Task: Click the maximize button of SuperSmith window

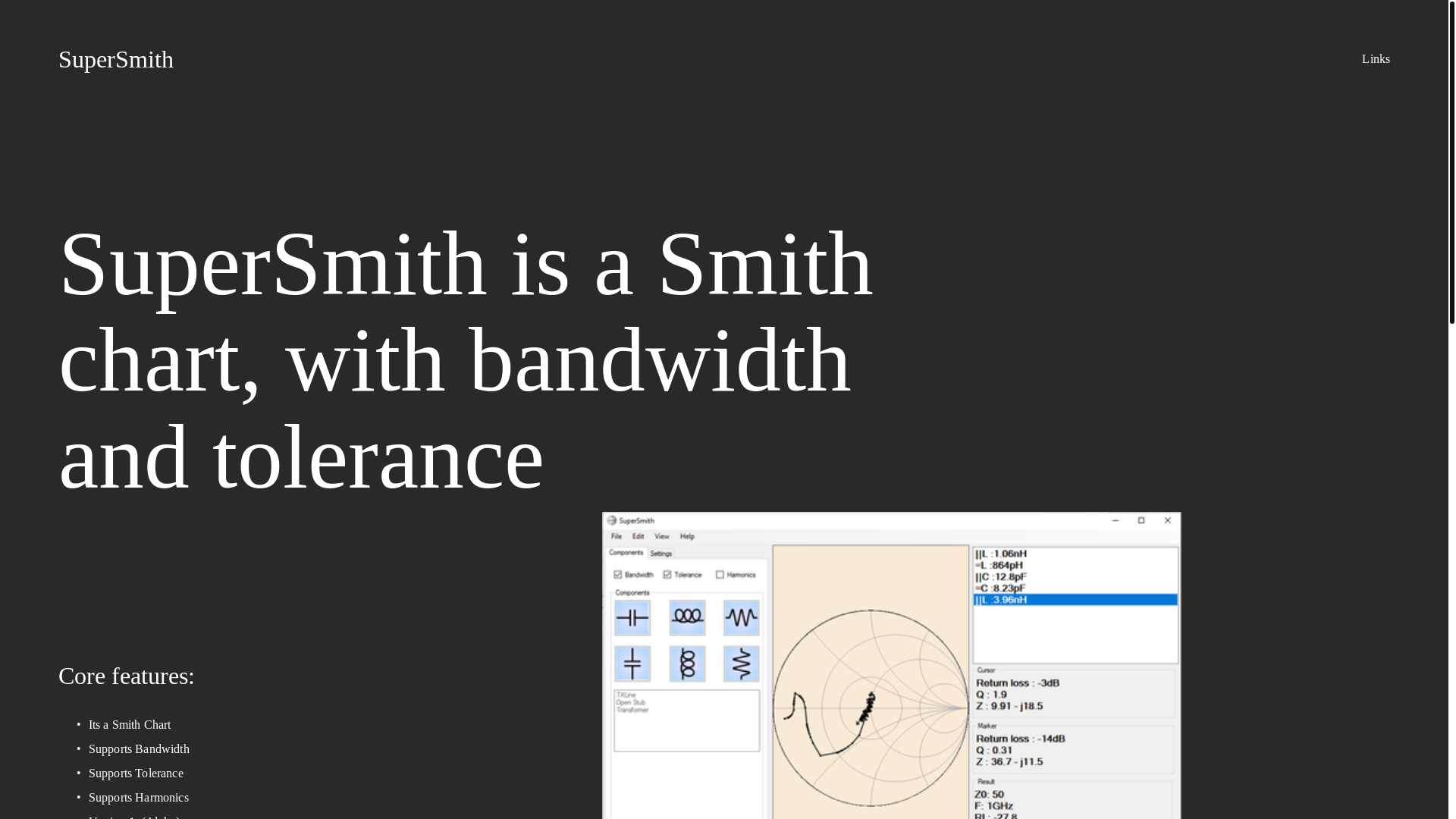Action: click(x=1141, y=520)
